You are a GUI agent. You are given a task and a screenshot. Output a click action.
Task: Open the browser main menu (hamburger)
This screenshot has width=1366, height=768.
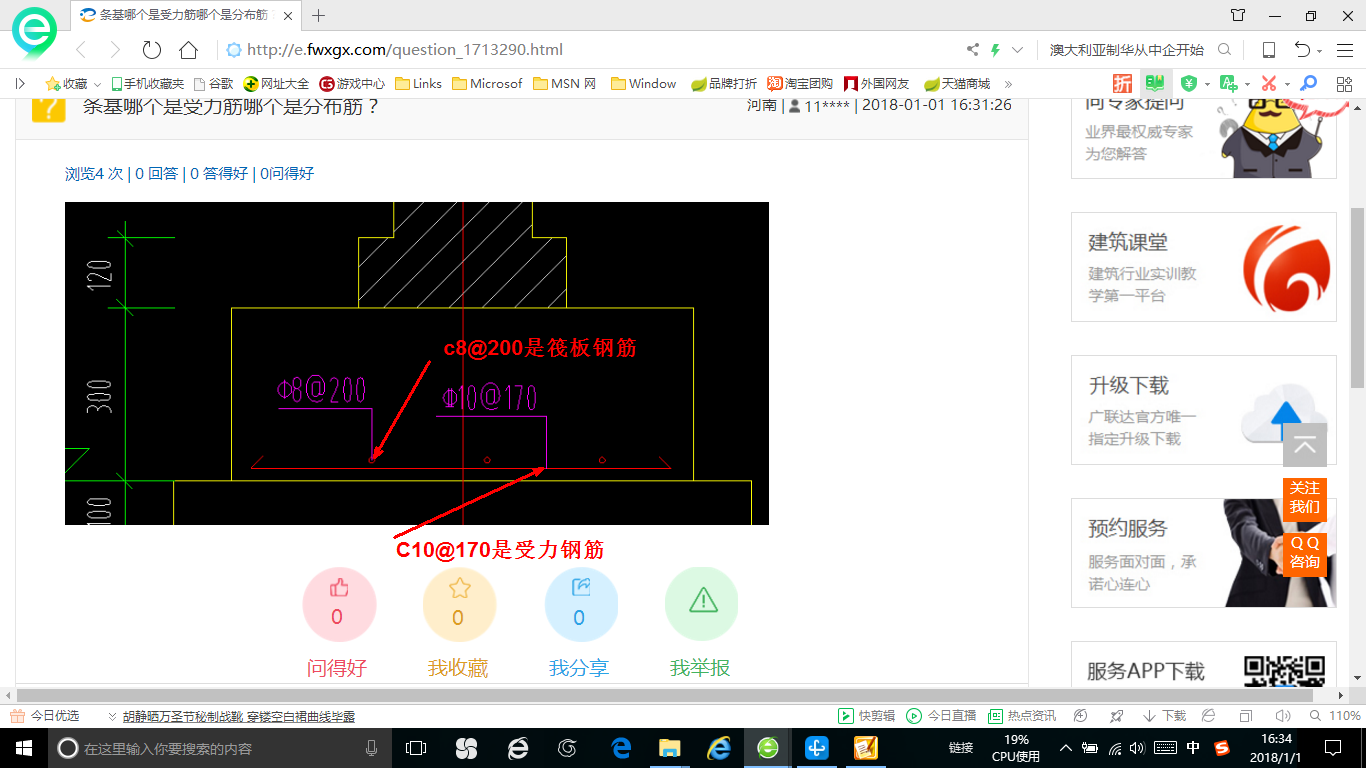point(1344,50)
